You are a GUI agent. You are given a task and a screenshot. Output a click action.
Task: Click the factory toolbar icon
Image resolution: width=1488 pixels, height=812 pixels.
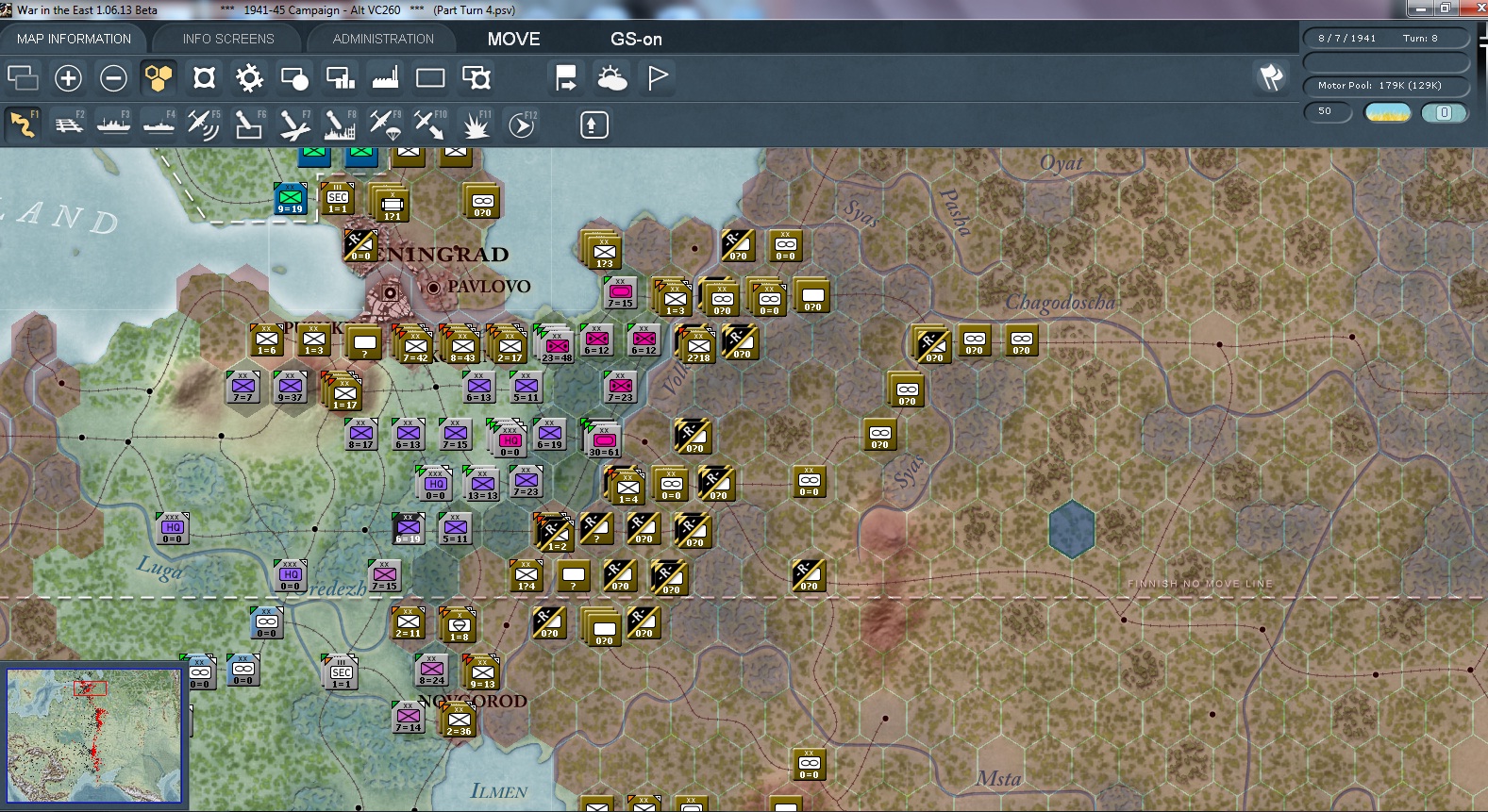tap(385, 77)
